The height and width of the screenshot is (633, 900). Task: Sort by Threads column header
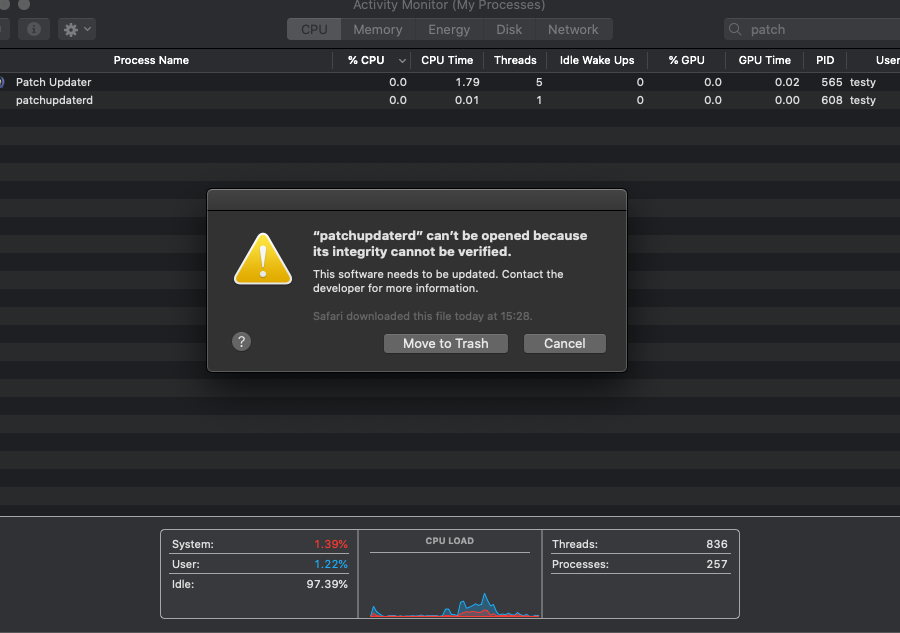[x=515, y=60]
